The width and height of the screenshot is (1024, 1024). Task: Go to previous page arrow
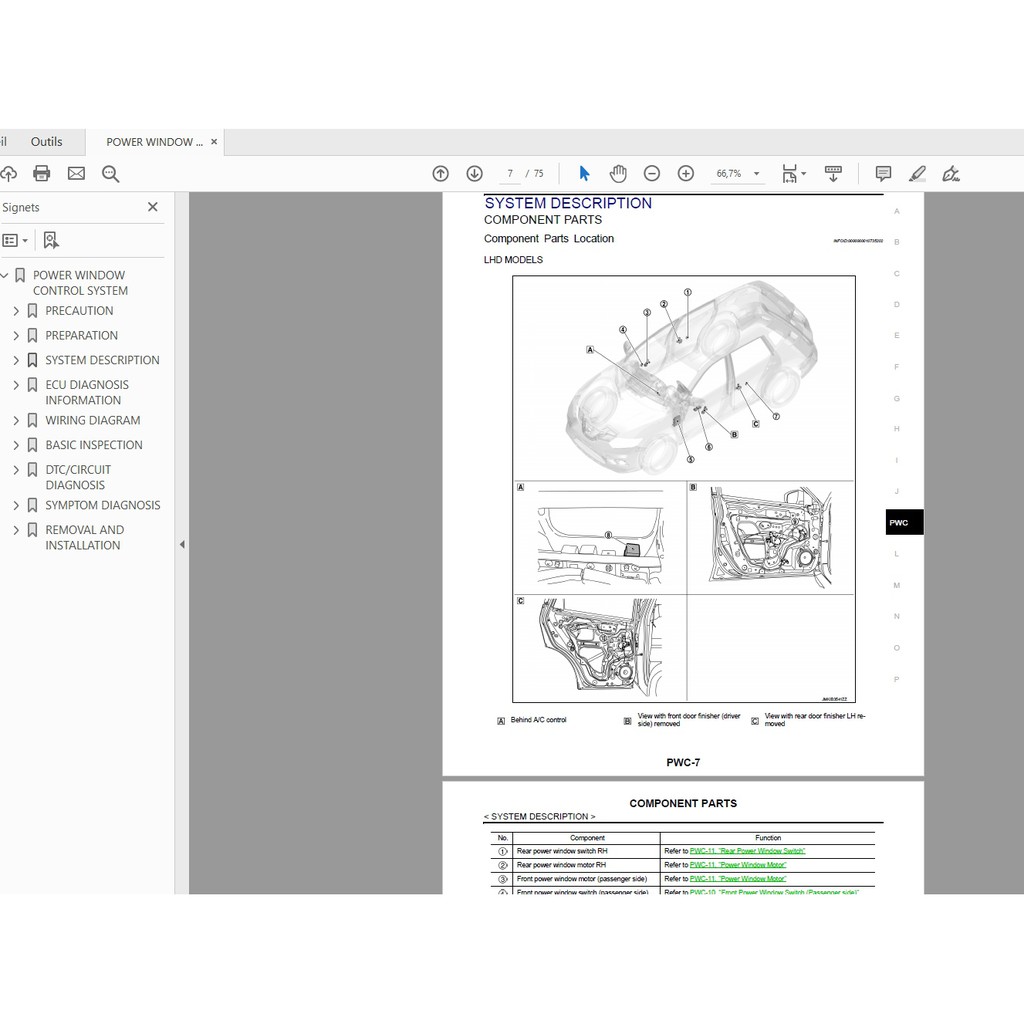point(440,174)
